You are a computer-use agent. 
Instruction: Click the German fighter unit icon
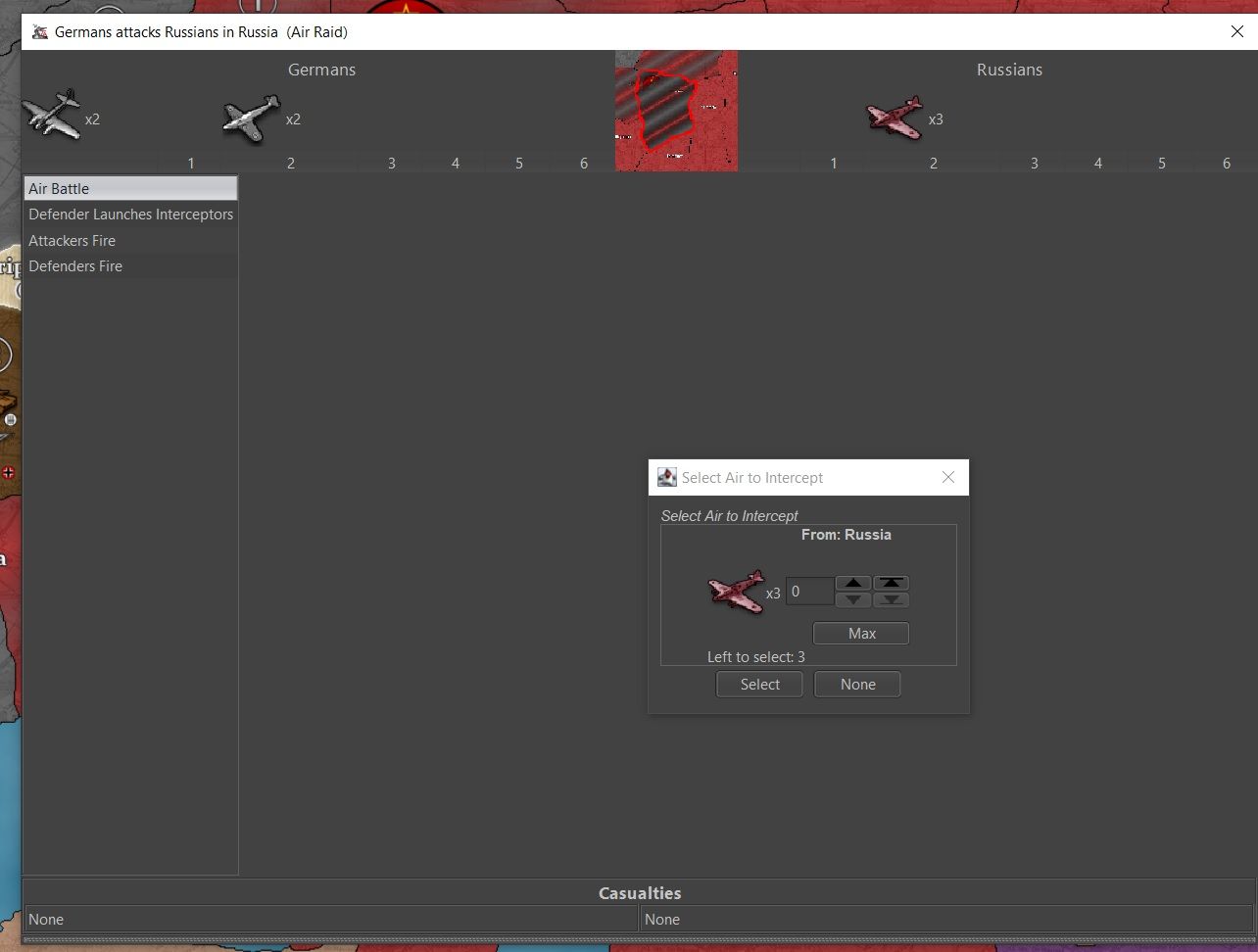point(252,119)
